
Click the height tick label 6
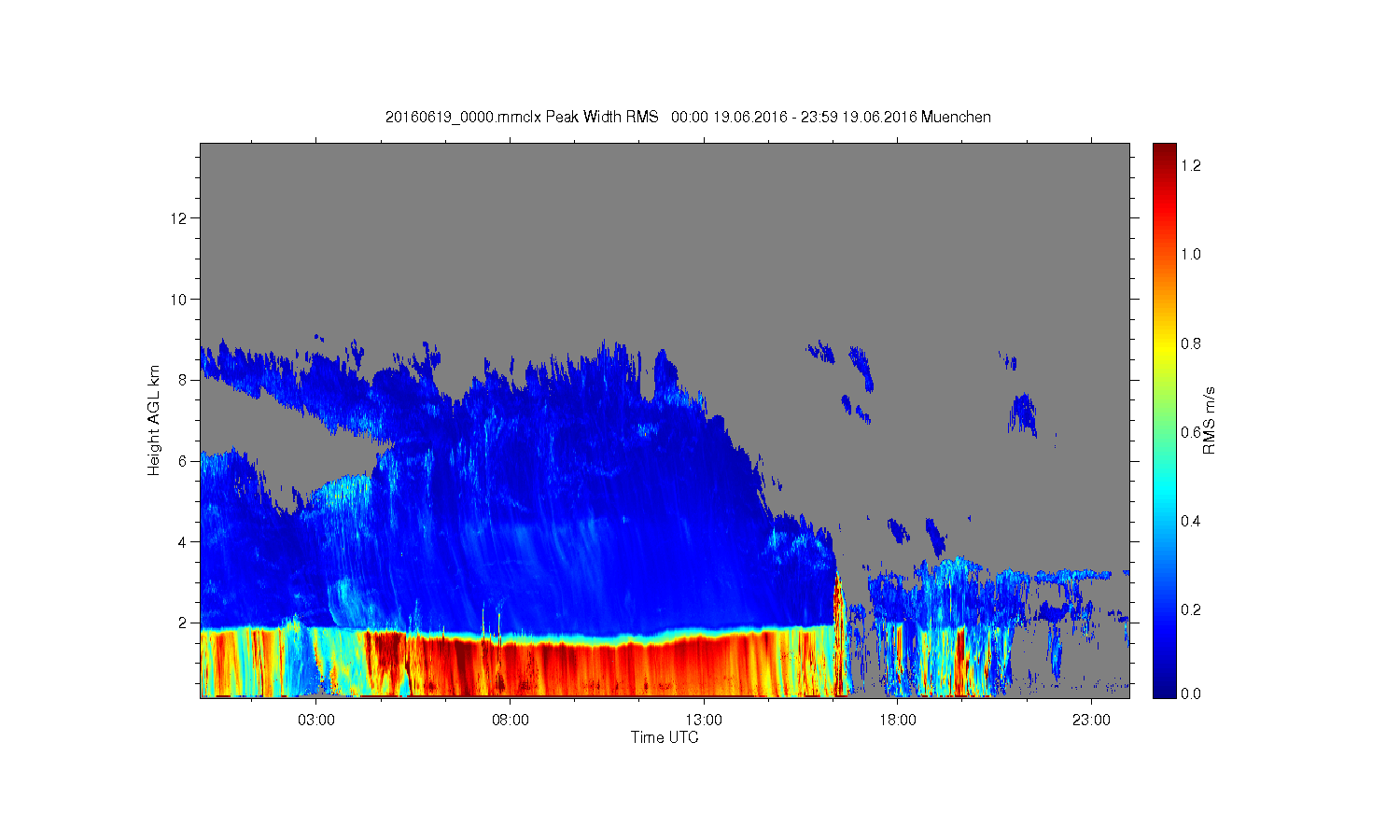tap(183, 461)
